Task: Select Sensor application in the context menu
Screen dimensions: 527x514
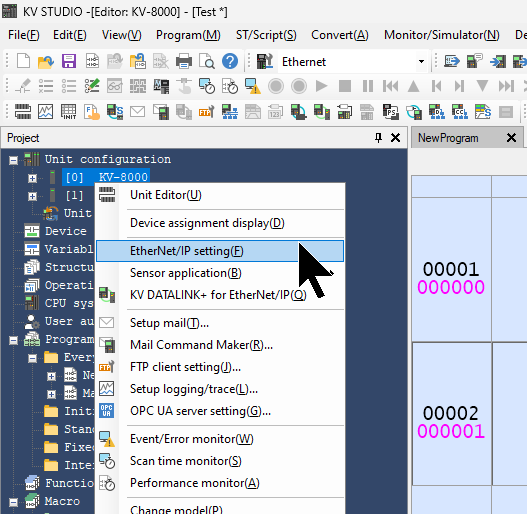Action: point(220,273)
